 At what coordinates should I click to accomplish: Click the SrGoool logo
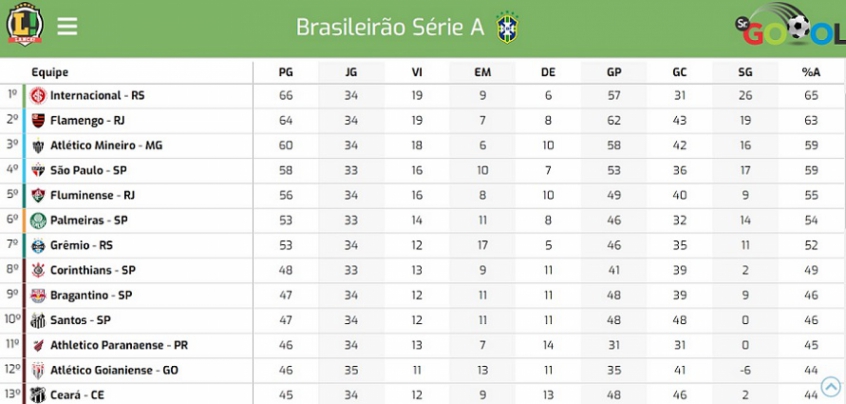pyautogui.click(x=790, y=24)
